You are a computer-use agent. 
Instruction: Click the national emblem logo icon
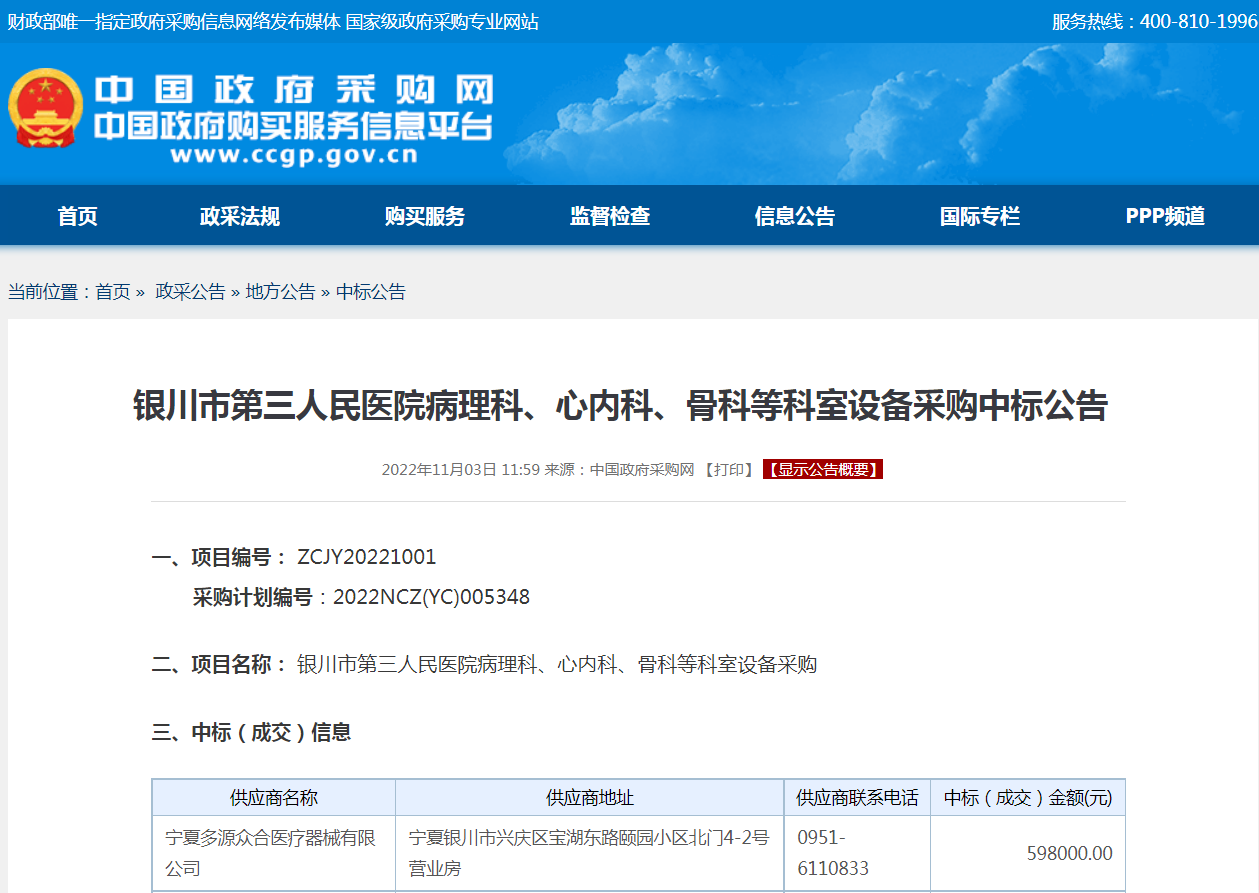(x=46, y=109)
